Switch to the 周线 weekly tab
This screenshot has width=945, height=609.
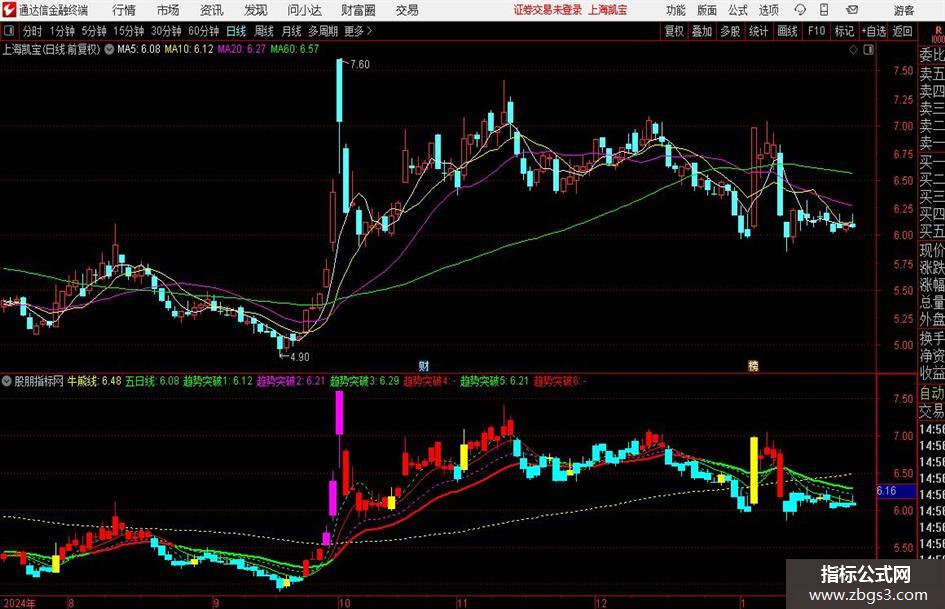(264, 31)
